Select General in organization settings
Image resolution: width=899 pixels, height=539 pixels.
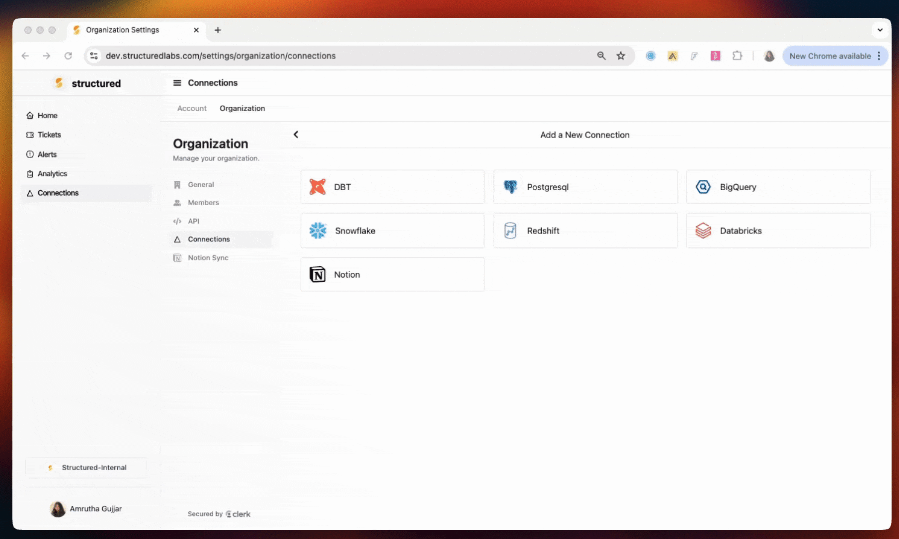tap(222, 185)
